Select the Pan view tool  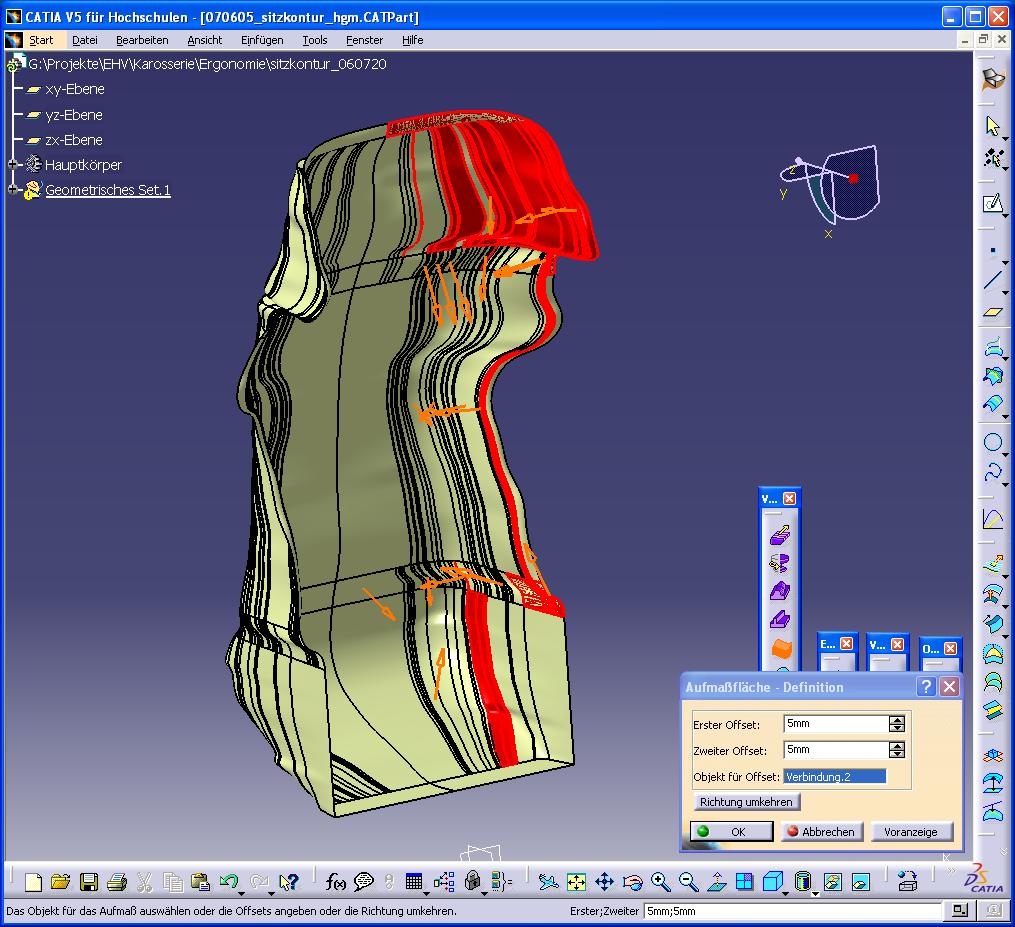pyautogui.click(x=604, y=882)
